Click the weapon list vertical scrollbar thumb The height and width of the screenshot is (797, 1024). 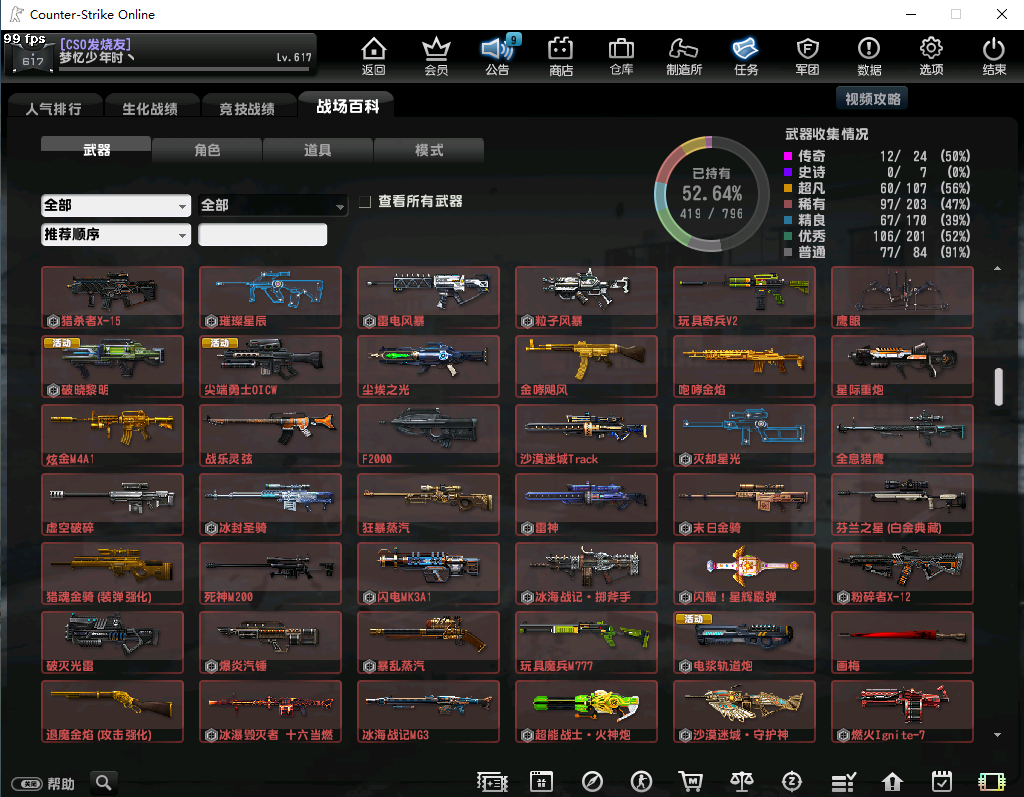[x=998, y=387]
